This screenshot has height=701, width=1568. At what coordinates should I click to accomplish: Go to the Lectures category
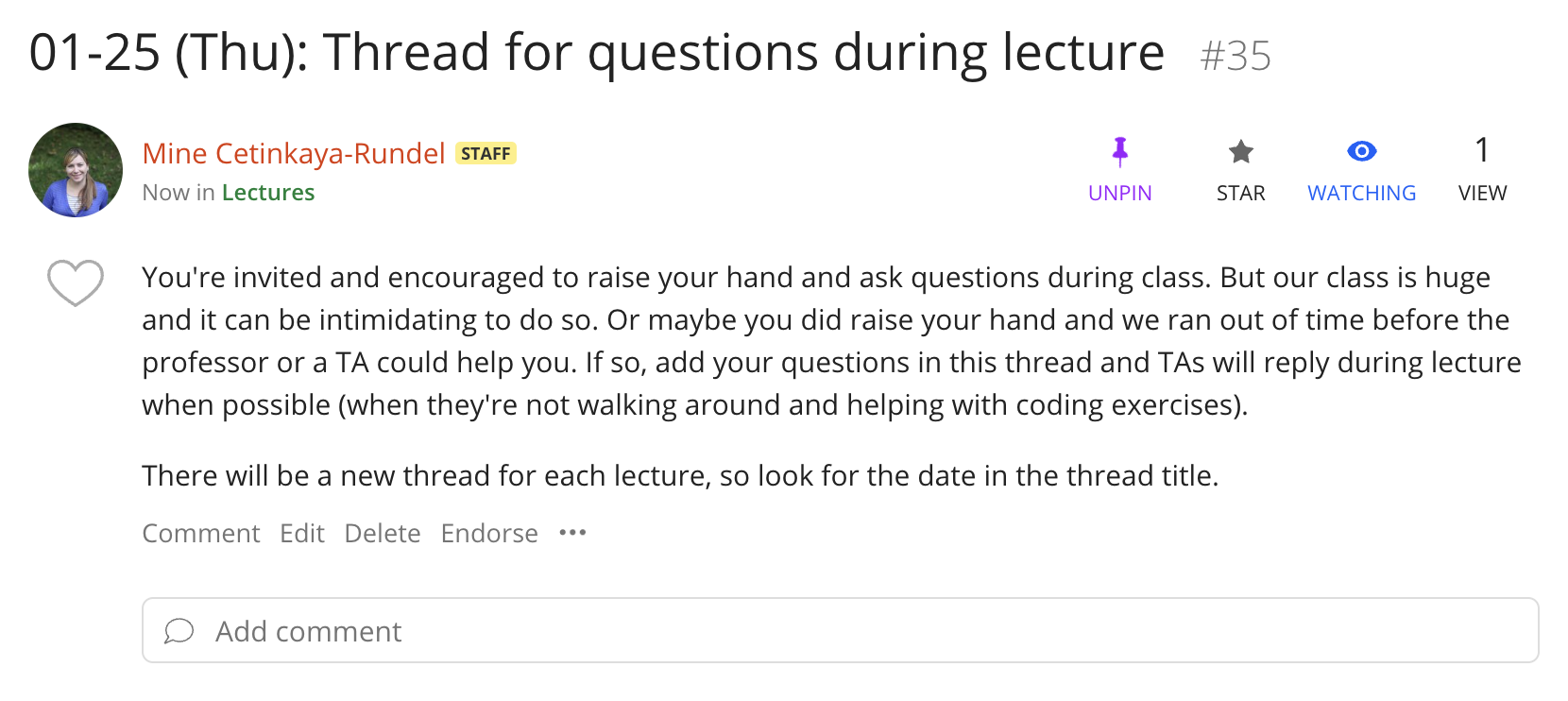[268, 193]
